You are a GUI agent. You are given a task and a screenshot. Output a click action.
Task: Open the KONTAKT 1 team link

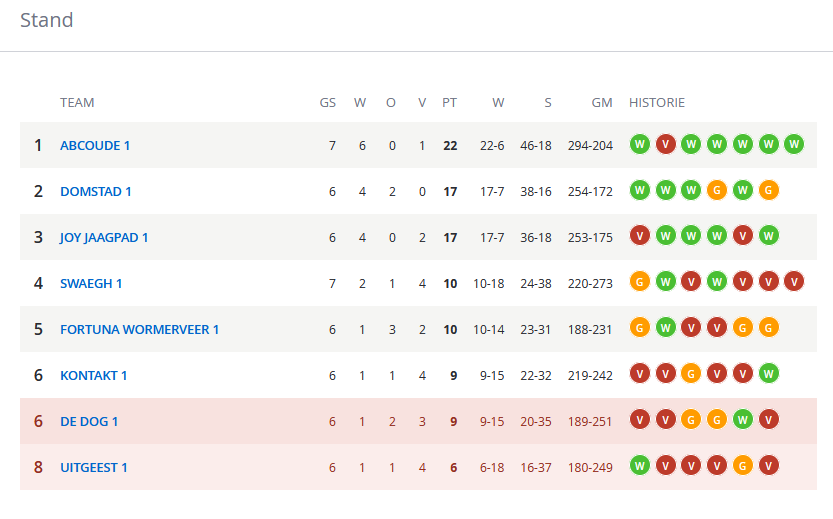tap(94, 376)
